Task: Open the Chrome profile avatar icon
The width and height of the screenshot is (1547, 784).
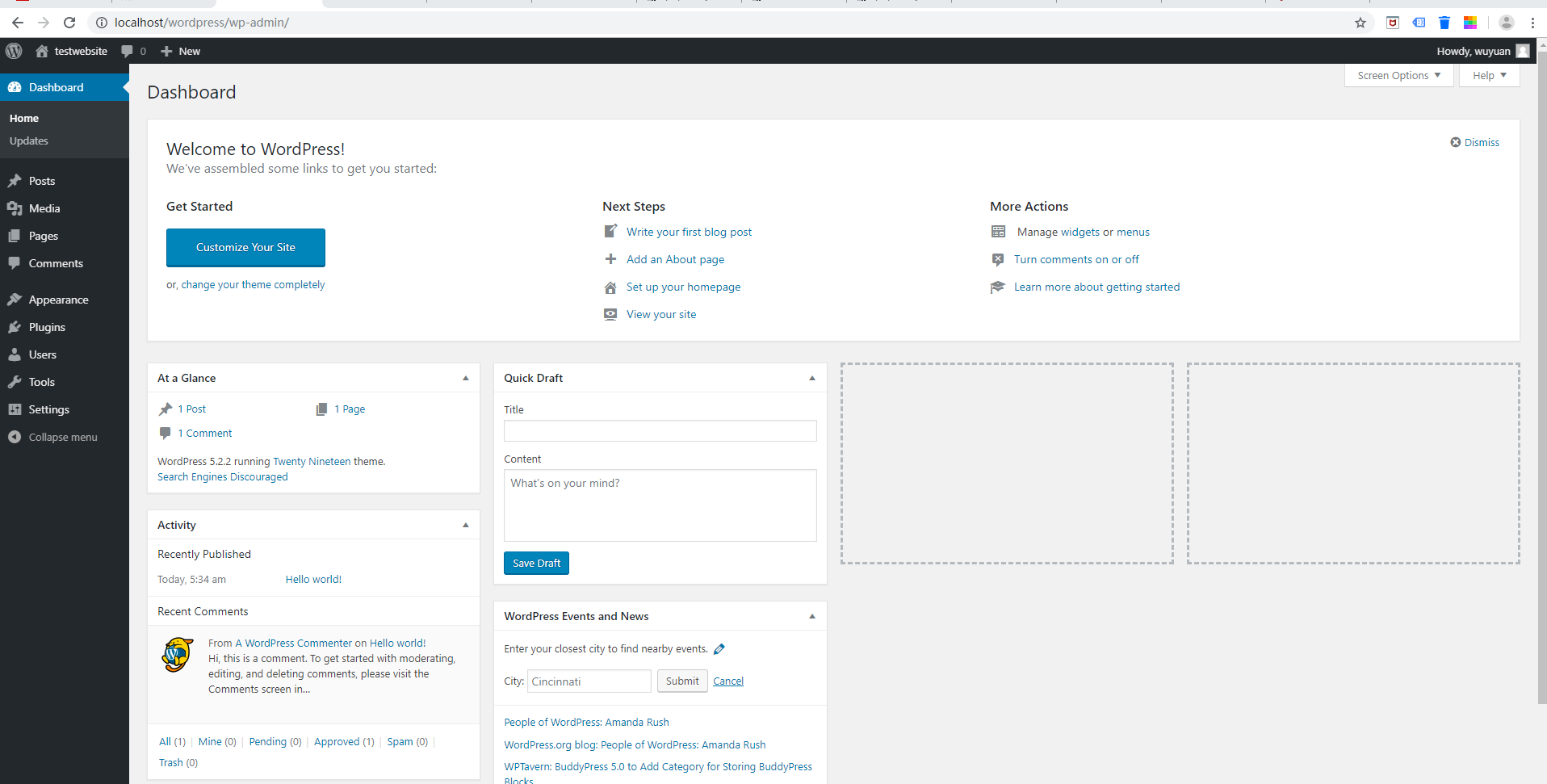Action: 1506,23
